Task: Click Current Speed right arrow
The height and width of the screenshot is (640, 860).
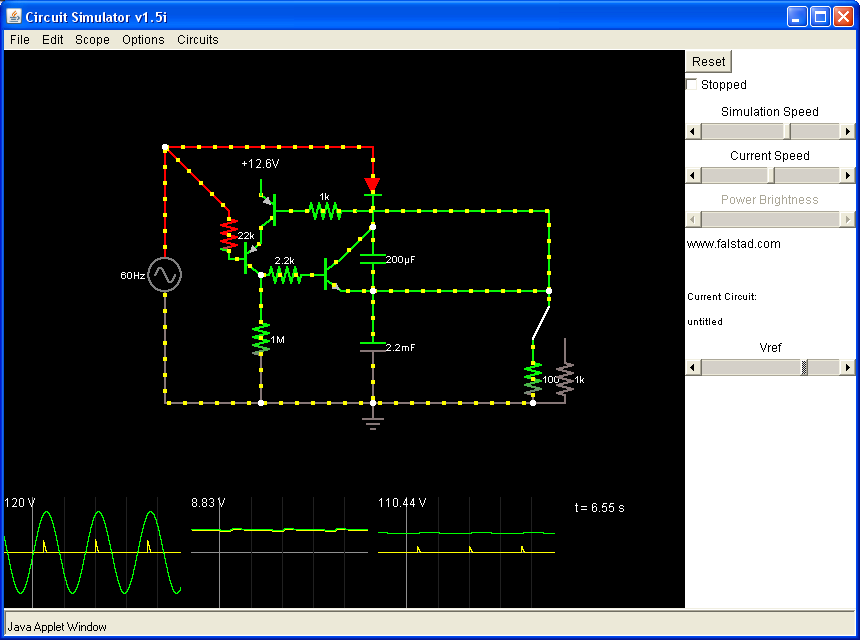Action: point(848,175)
